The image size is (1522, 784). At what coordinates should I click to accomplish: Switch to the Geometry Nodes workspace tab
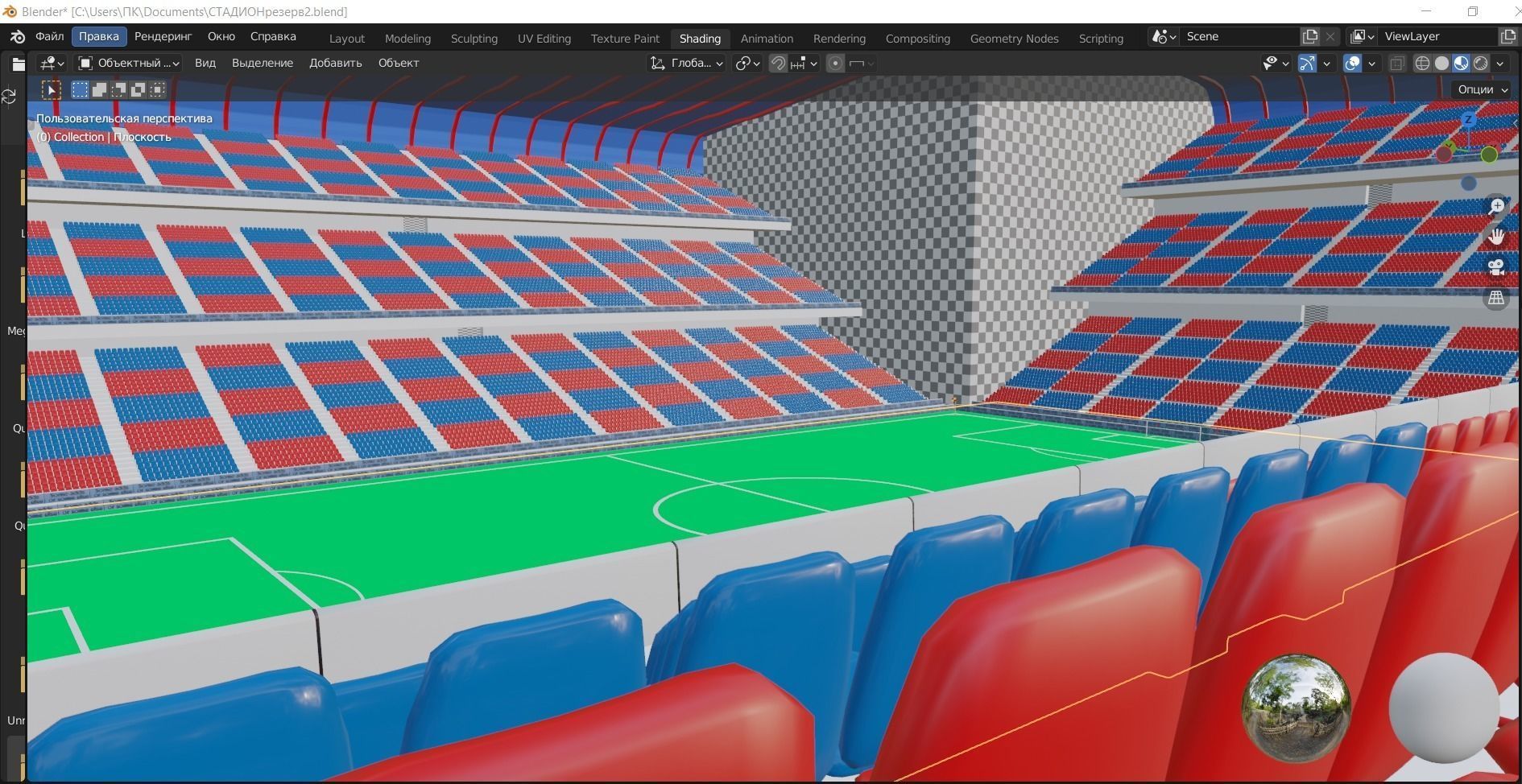[x=1014, y=38]
